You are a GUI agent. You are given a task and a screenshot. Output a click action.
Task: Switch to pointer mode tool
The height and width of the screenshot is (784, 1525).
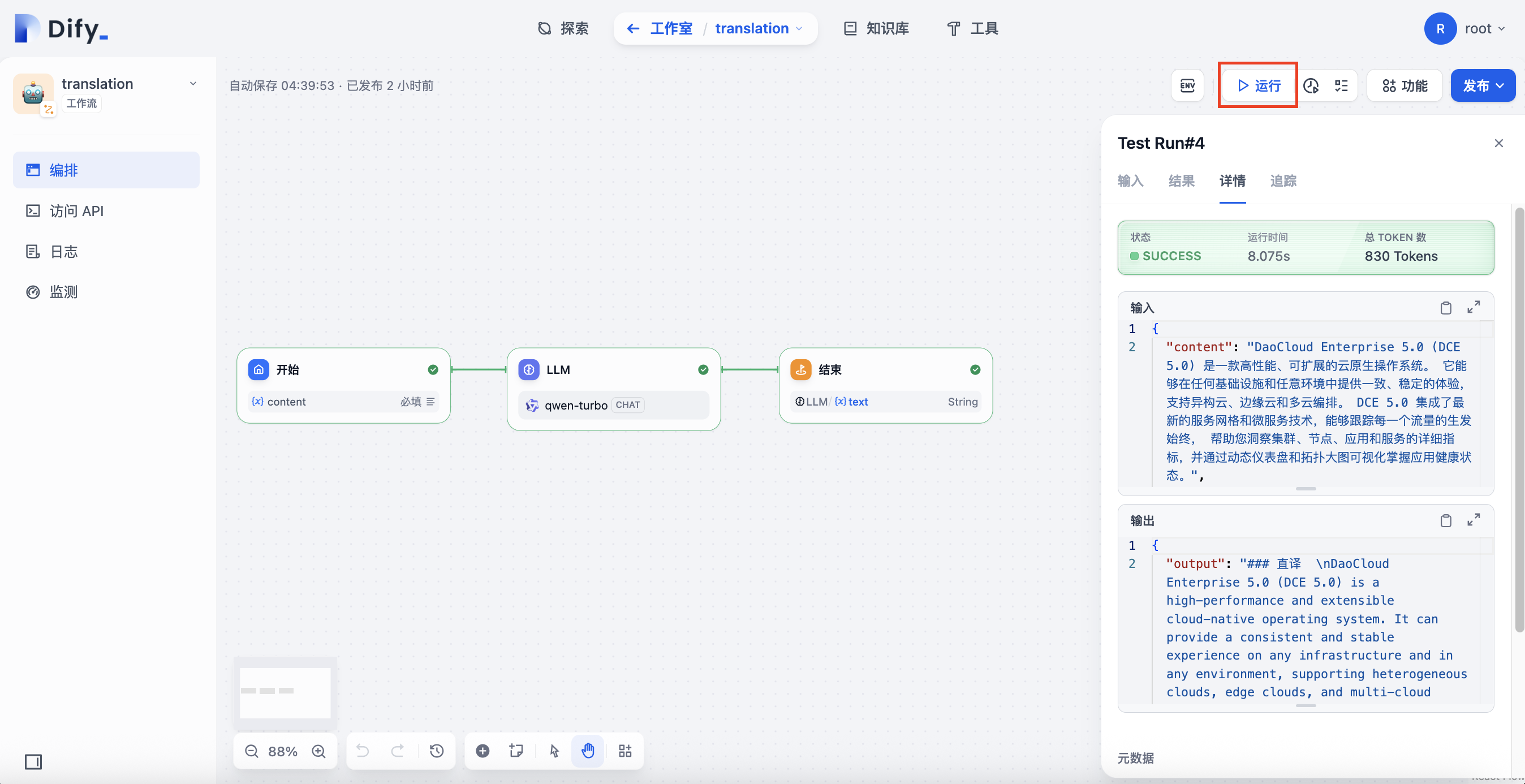point(554,751)
